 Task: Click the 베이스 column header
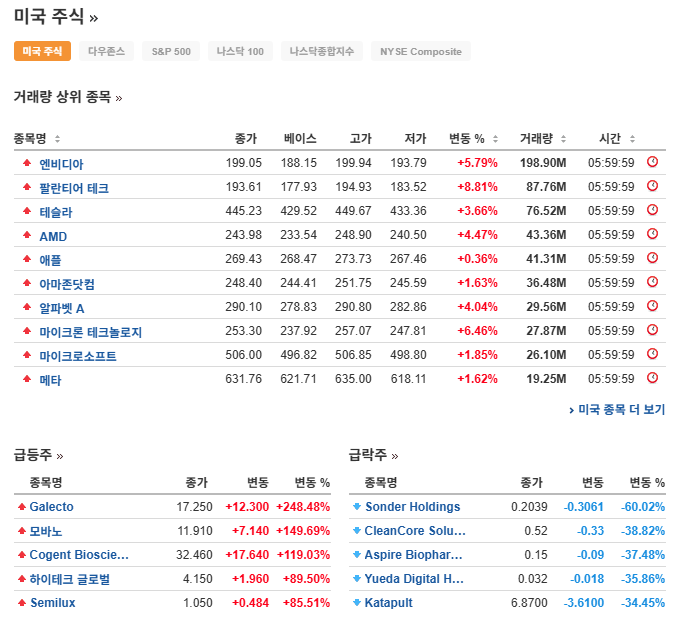(300, 139)
